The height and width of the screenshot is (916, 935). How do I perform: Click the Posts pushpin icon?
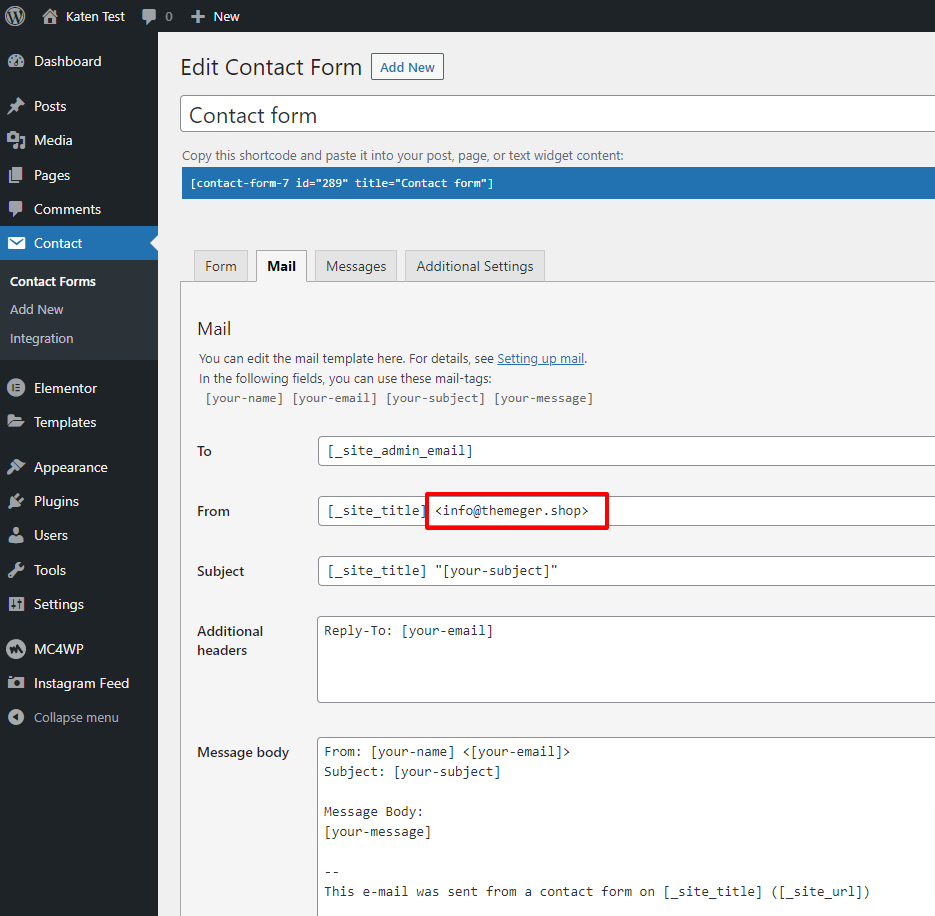(x=16, y=106)
